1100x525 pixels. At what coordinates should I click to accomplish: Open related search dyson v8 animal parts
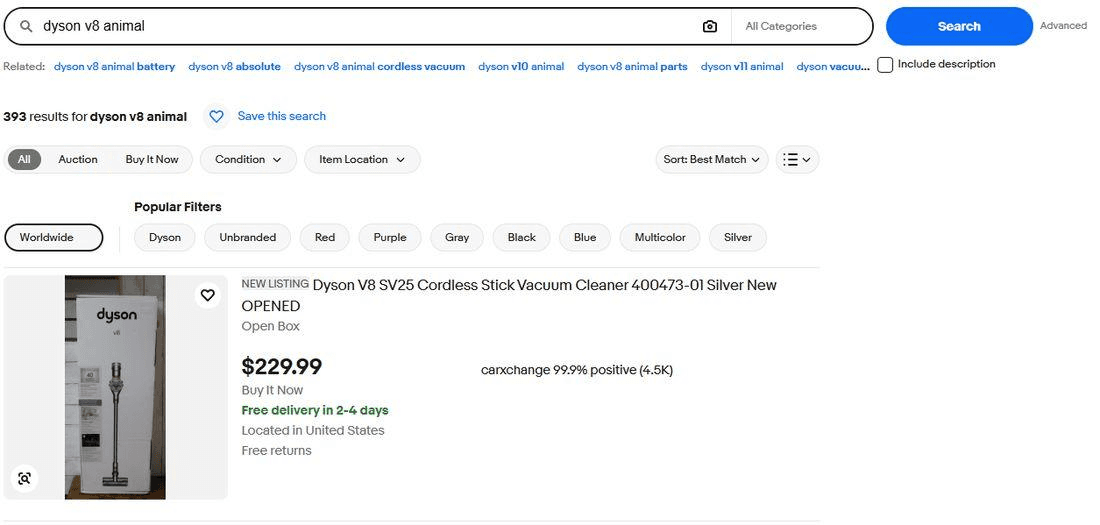point(632,67)
